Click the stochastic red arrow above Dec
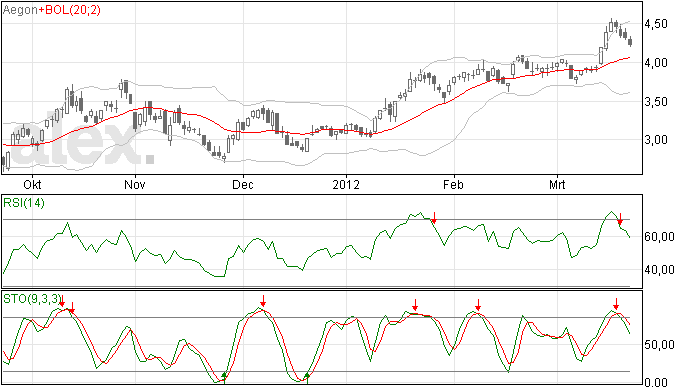 coord(263,301)
